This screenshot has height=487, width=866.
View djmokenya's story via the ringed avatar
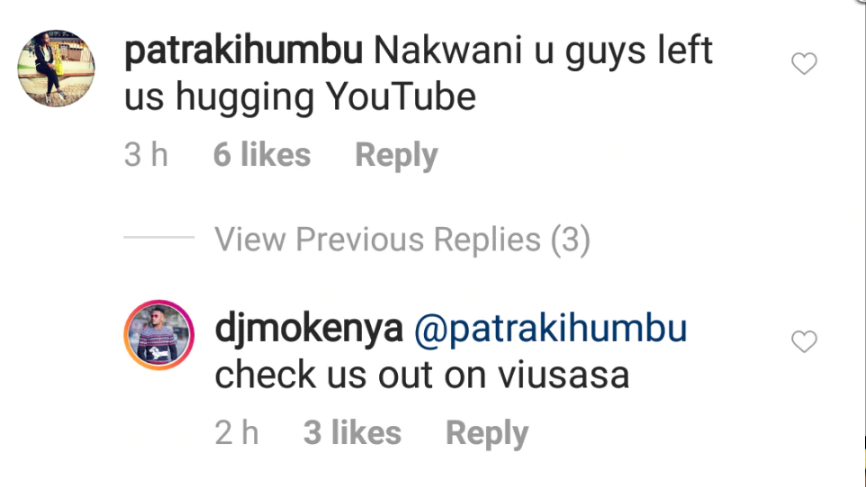(159, 335)
